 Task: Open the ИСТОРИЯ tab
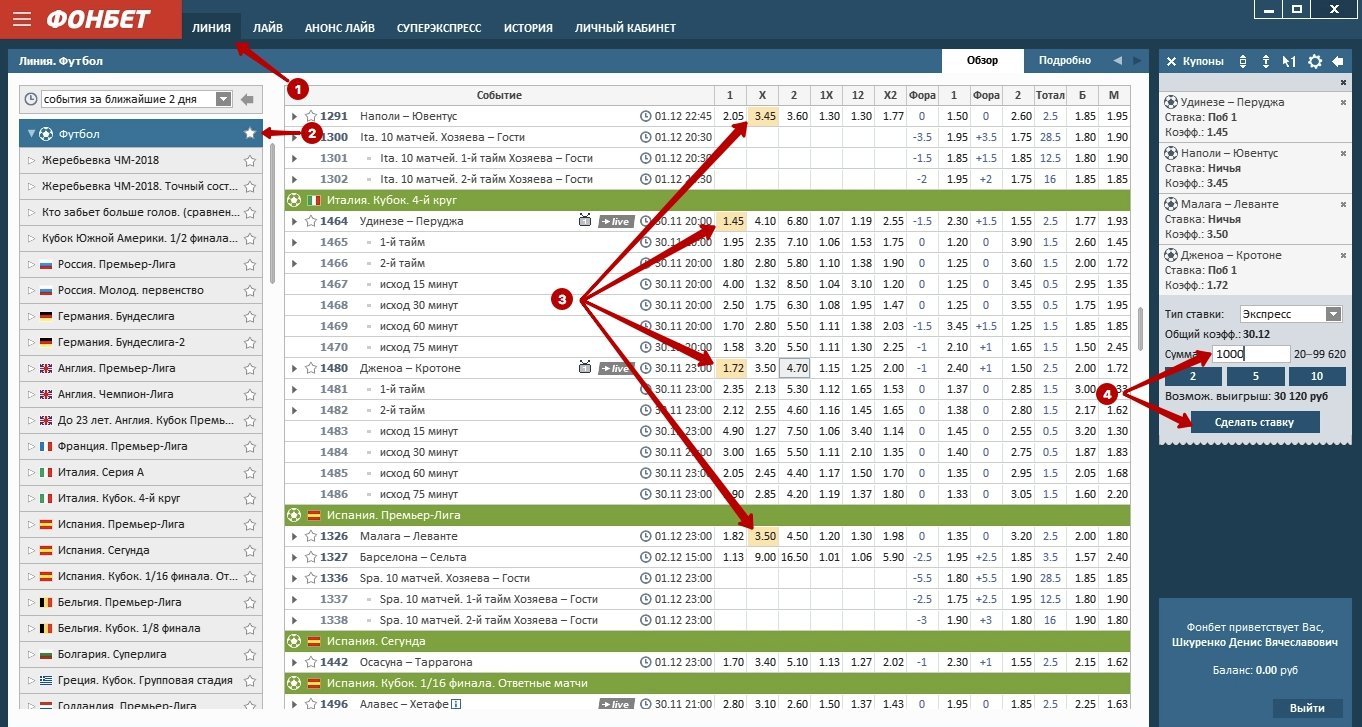[528, 28]
